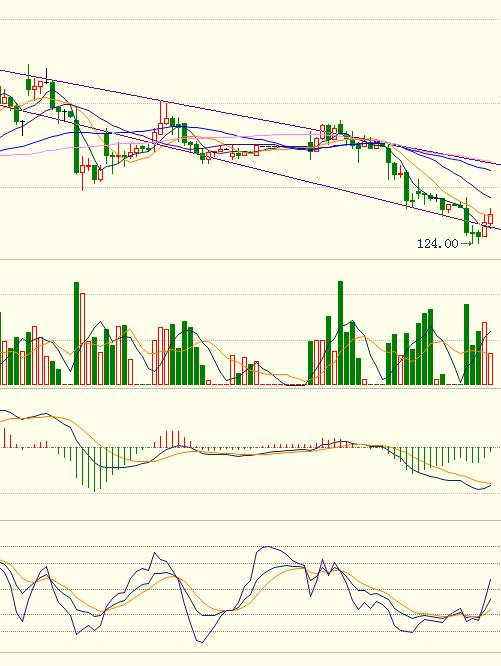Select the tall hollow red volume bar beside leftmost volume peak
The width and height of the screenshot is (501, 666).
[82, 339]
